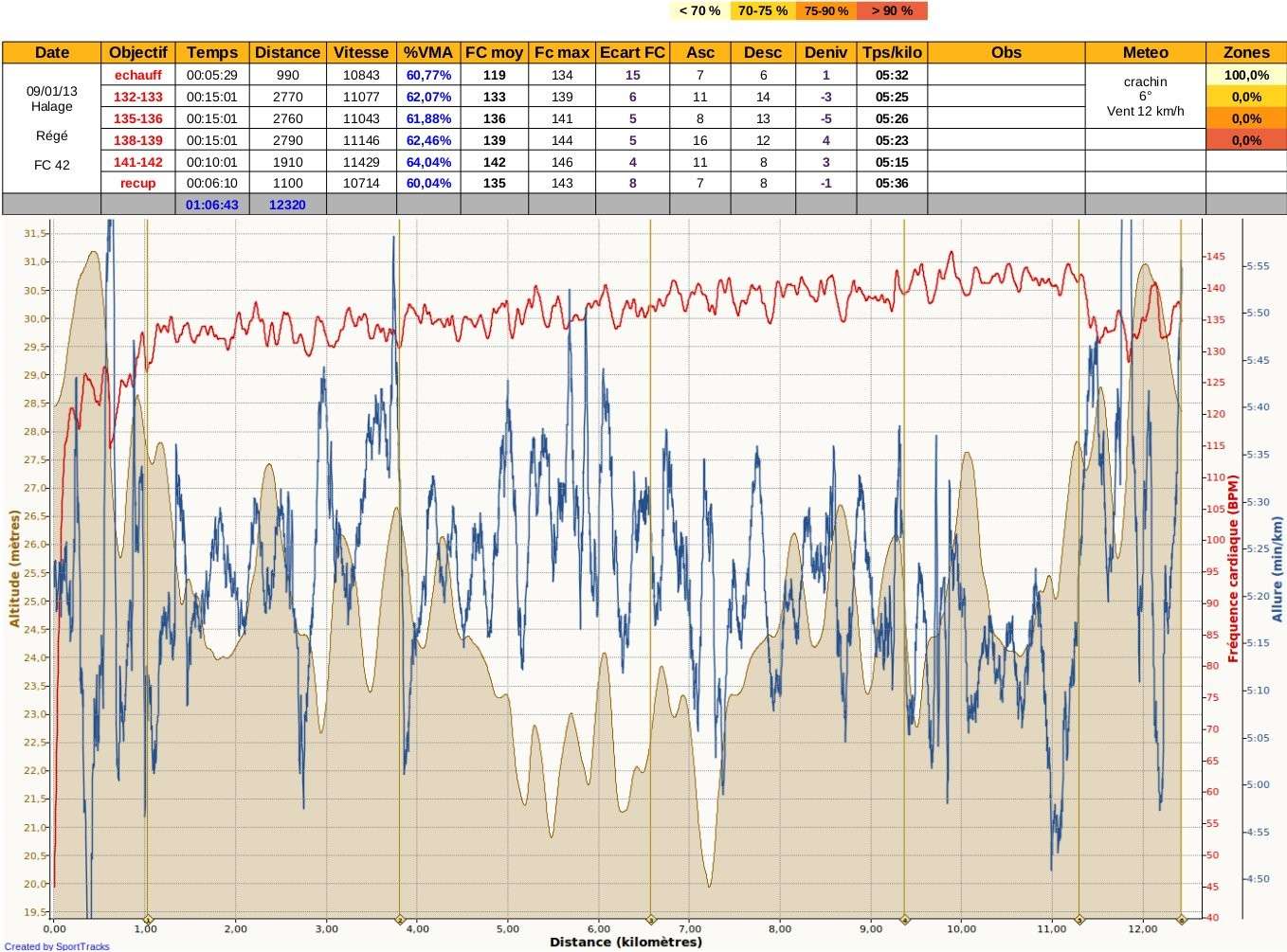Click the '11429' speed cell

coord(361,162)
